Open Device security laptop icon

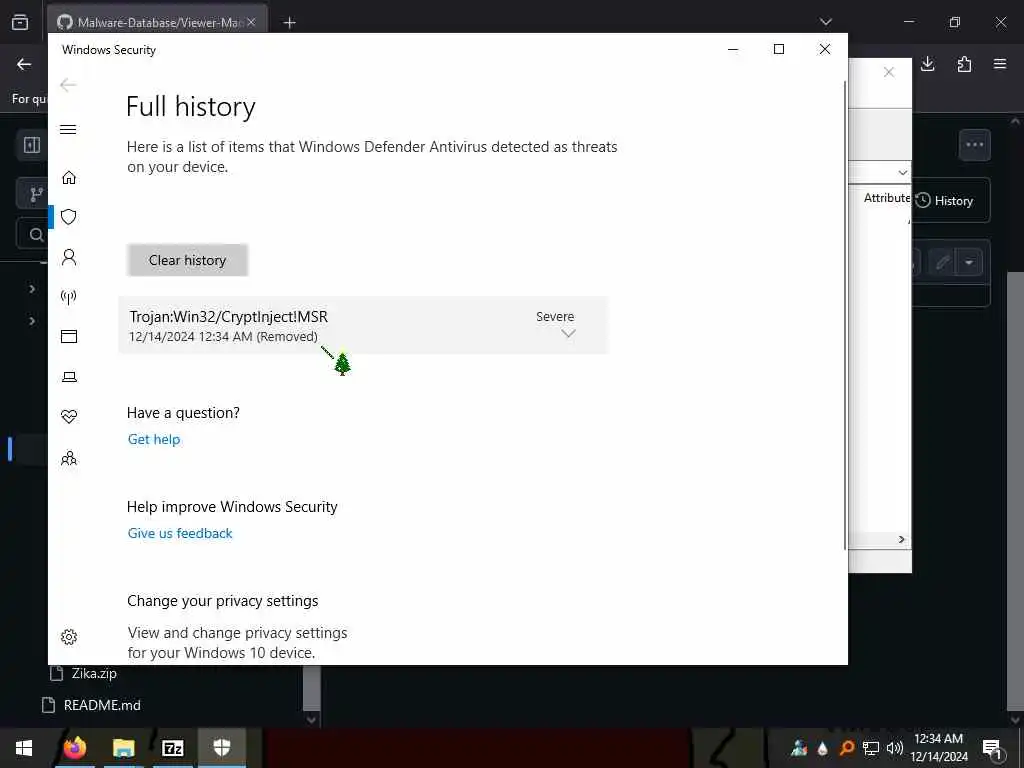tap(69, 377)
